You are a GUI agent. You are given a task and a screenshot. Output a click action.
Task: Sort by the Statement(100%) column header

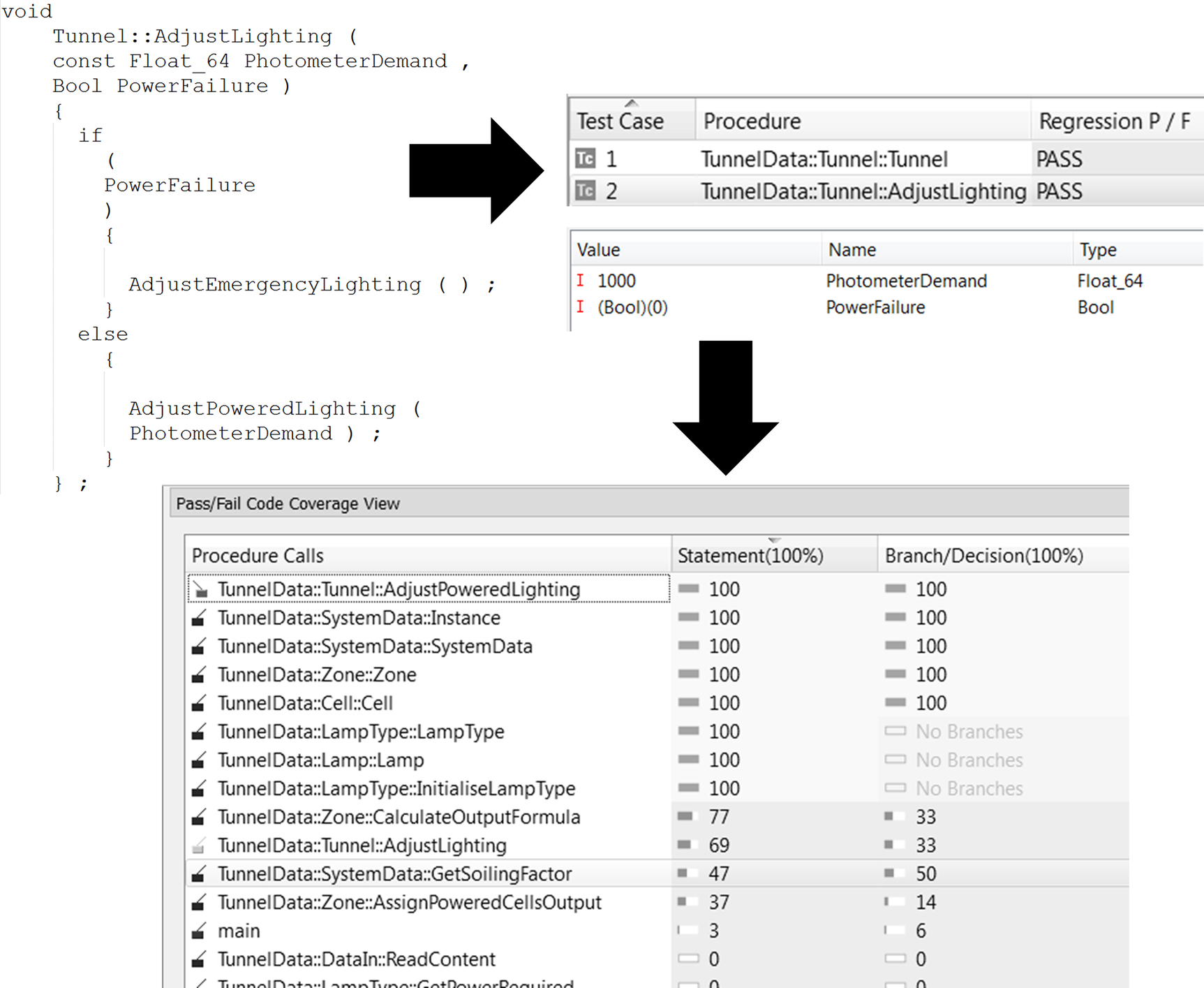pyautogui.click(x=774, y=555)
